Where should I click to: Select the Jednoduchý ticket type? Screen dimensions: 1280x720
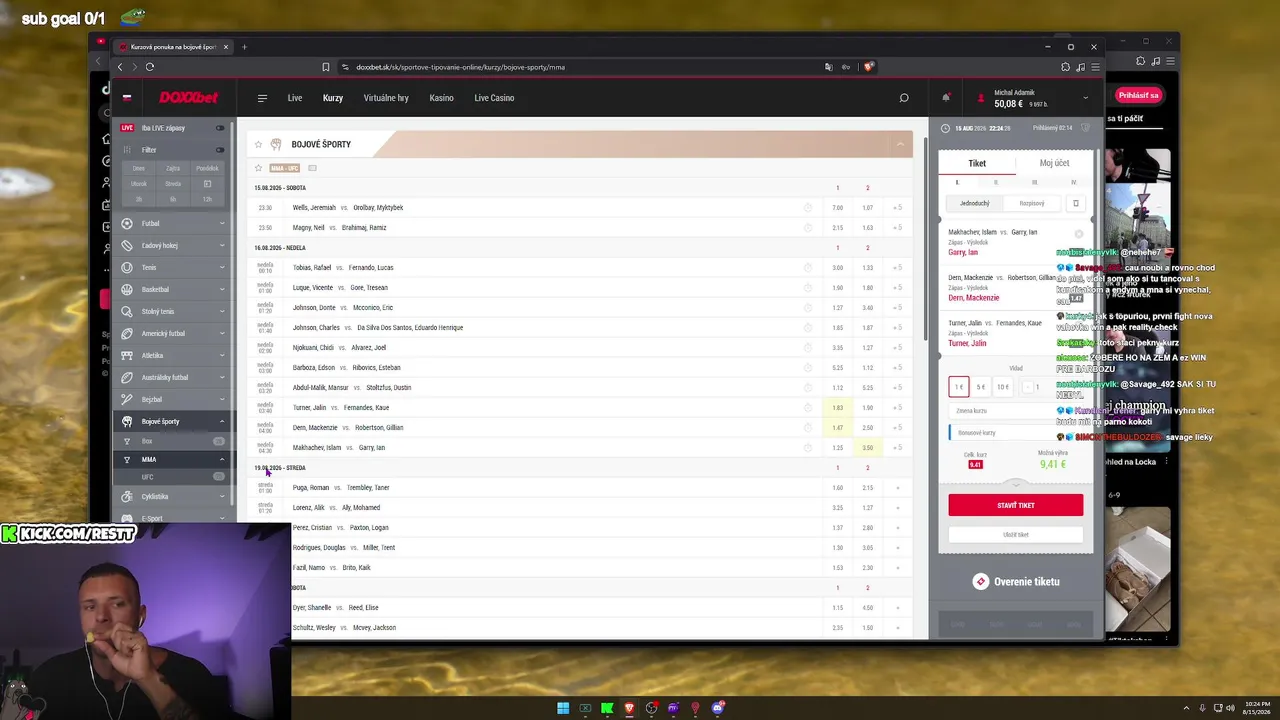(975, 203)
